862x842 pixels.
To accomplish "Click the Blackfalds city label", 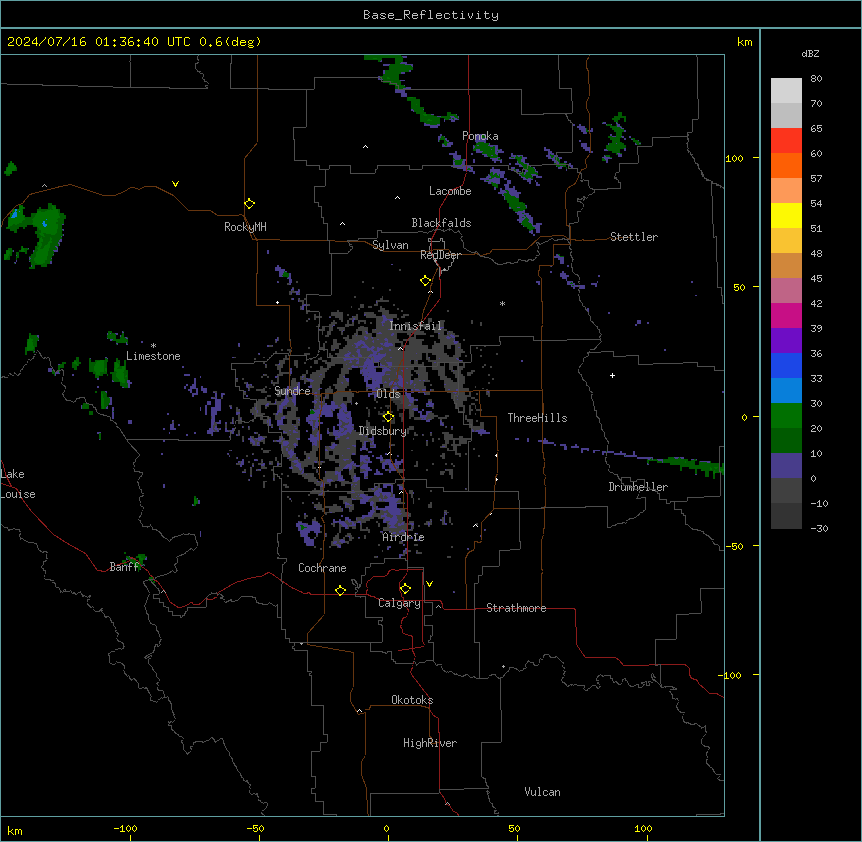I will click(441, 223).
